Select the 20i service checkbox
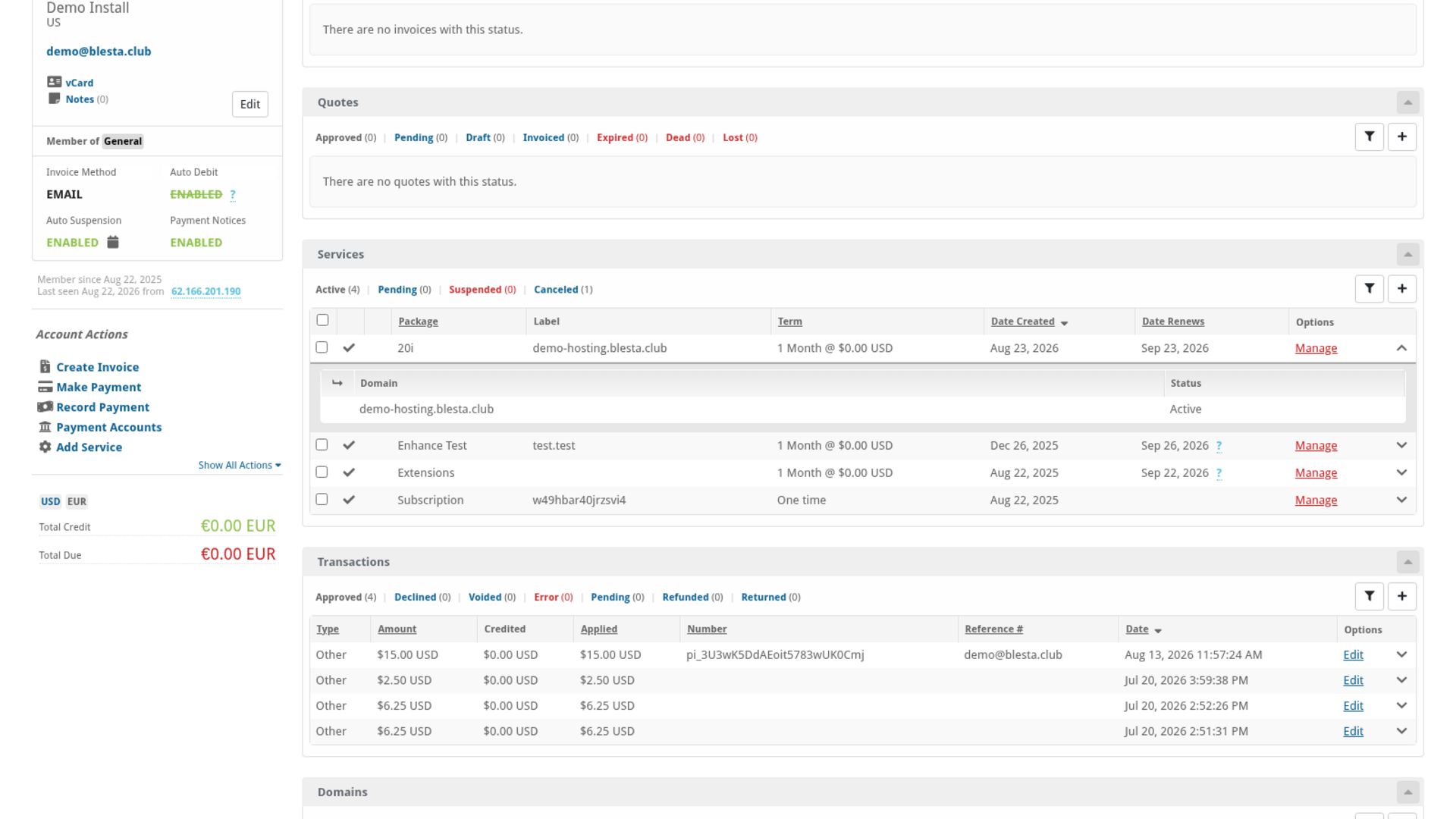 pos(322,347)
